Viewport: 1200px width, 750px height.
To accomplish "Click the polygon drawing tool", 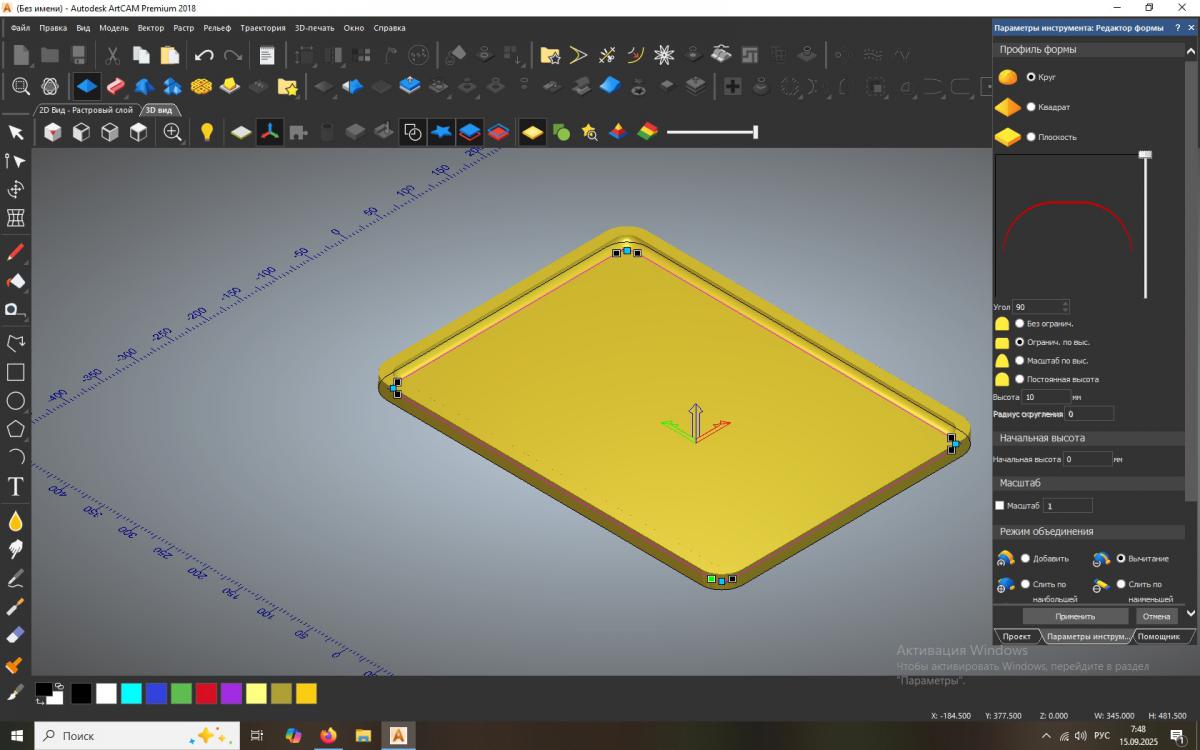I will (16, 429).
